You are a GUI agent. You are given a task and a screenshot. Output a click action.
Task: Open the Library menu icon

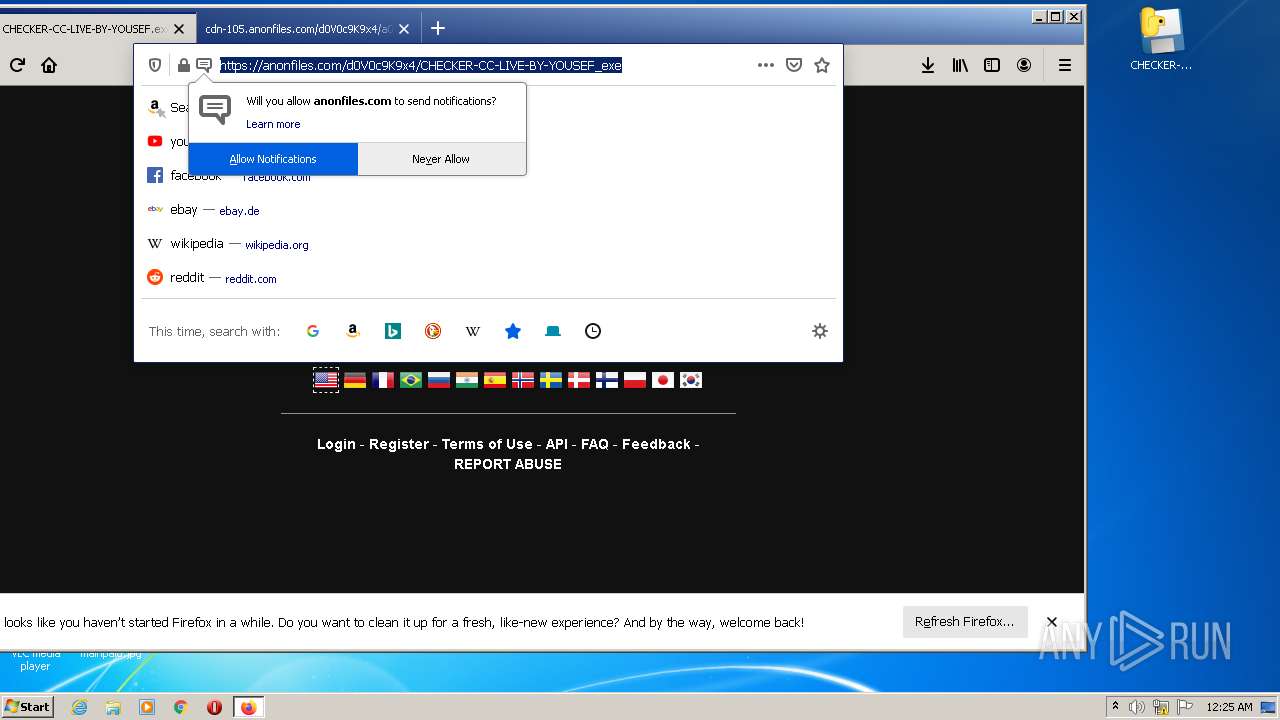960,65
